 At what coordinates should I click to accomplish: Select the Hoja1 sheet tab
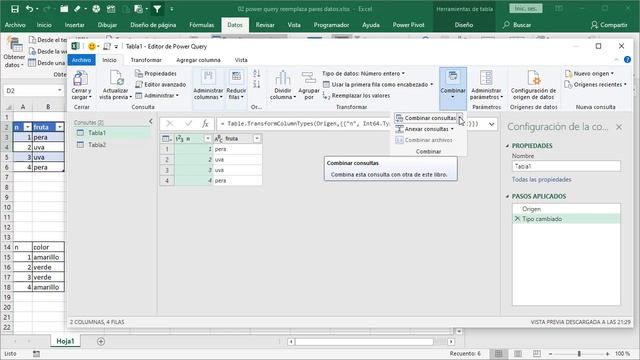coord(65,341)
